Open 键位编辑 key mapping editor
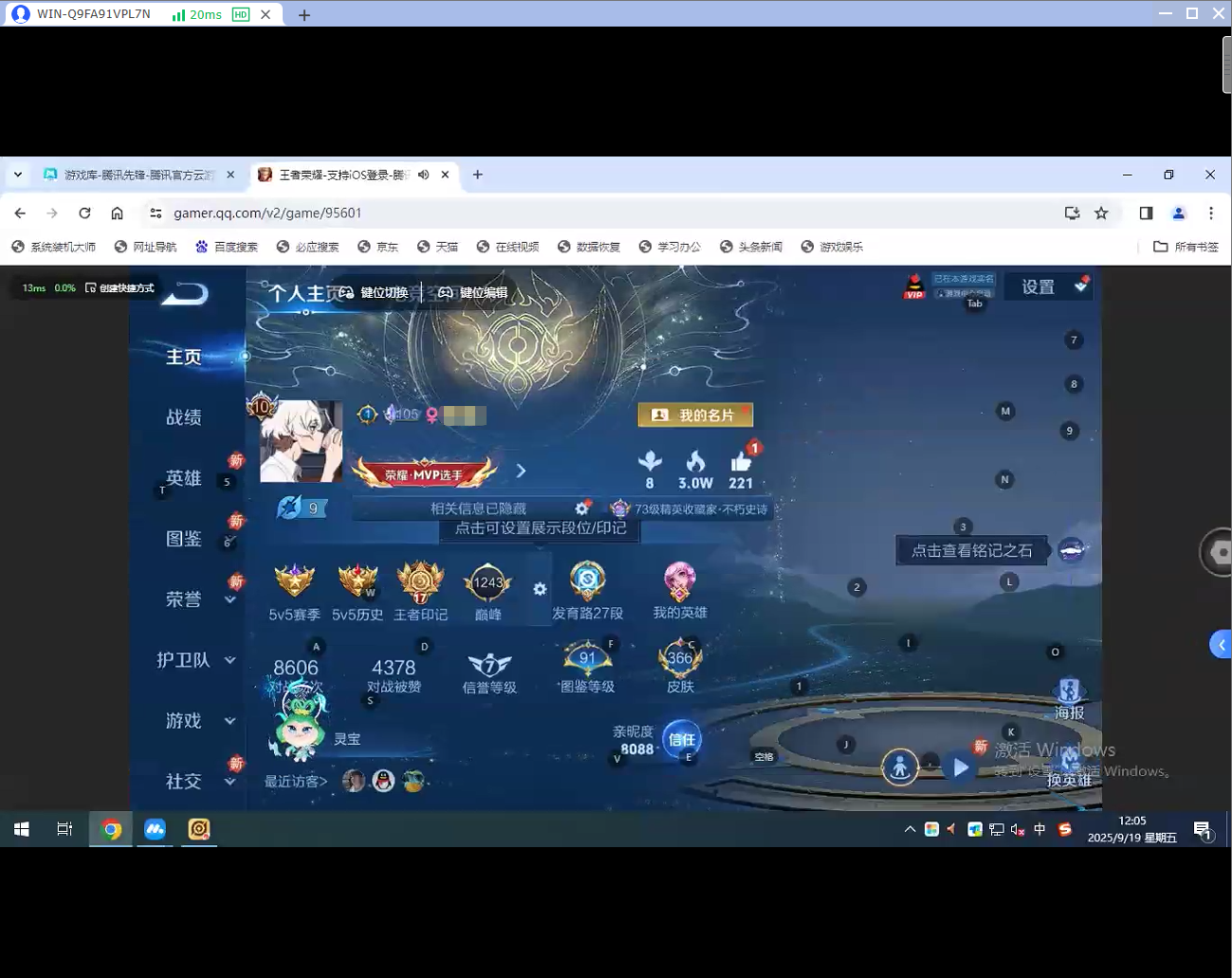Screen dimensions: 1232x978 (473, 292)
